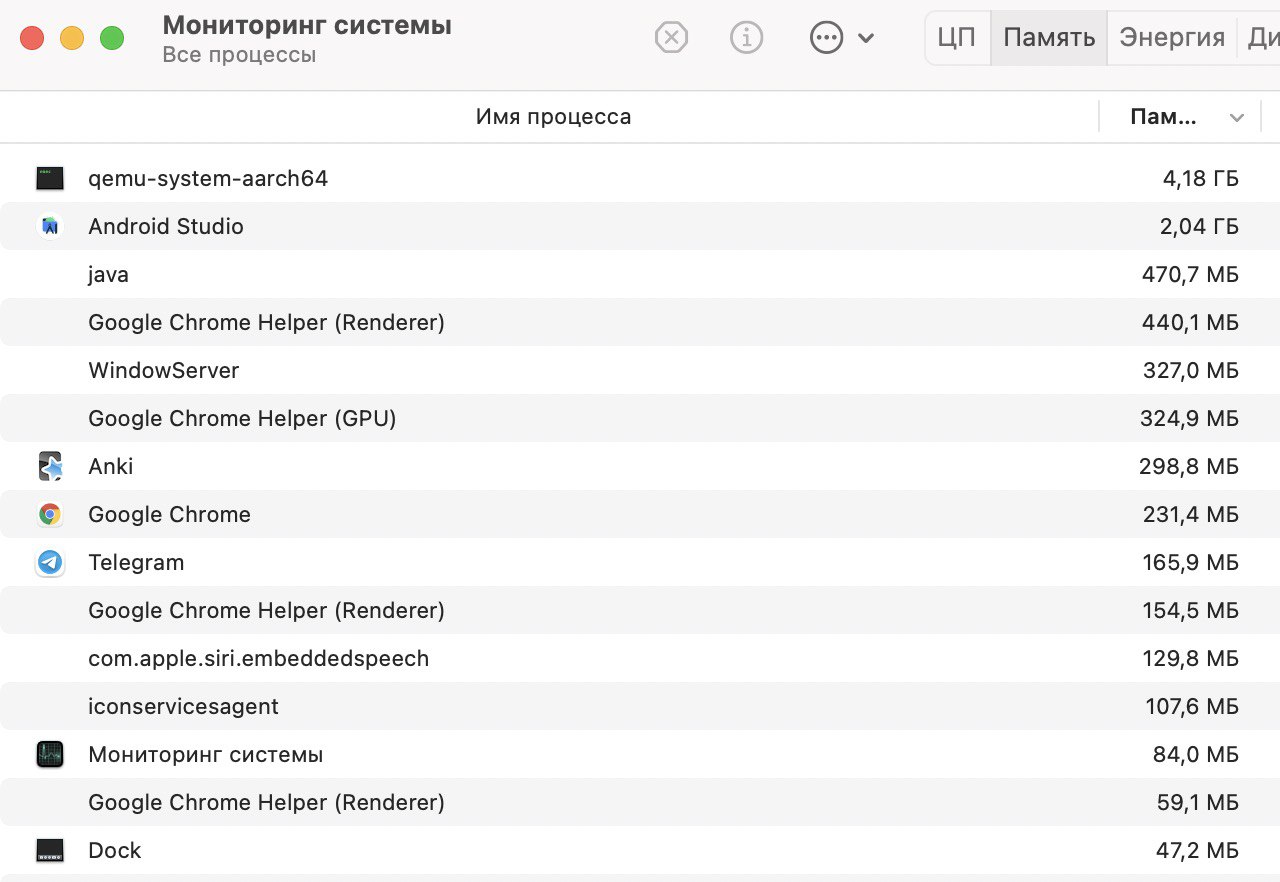Click the Android Studio app icon
This screenshot has height=882, width=1280.
50,226
